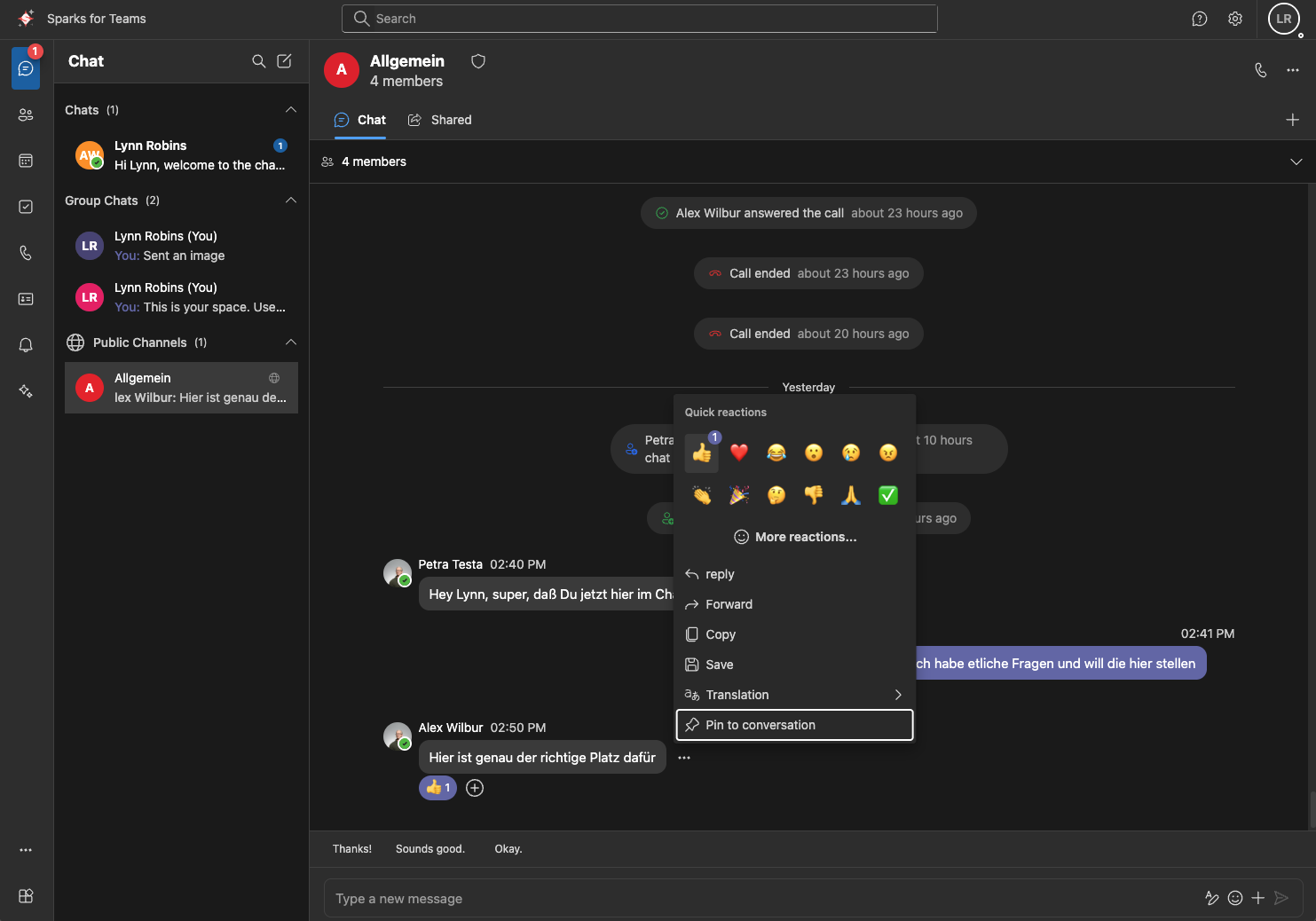
Task: Open notifications via the bell icon
Action: (x=26, y=345)
